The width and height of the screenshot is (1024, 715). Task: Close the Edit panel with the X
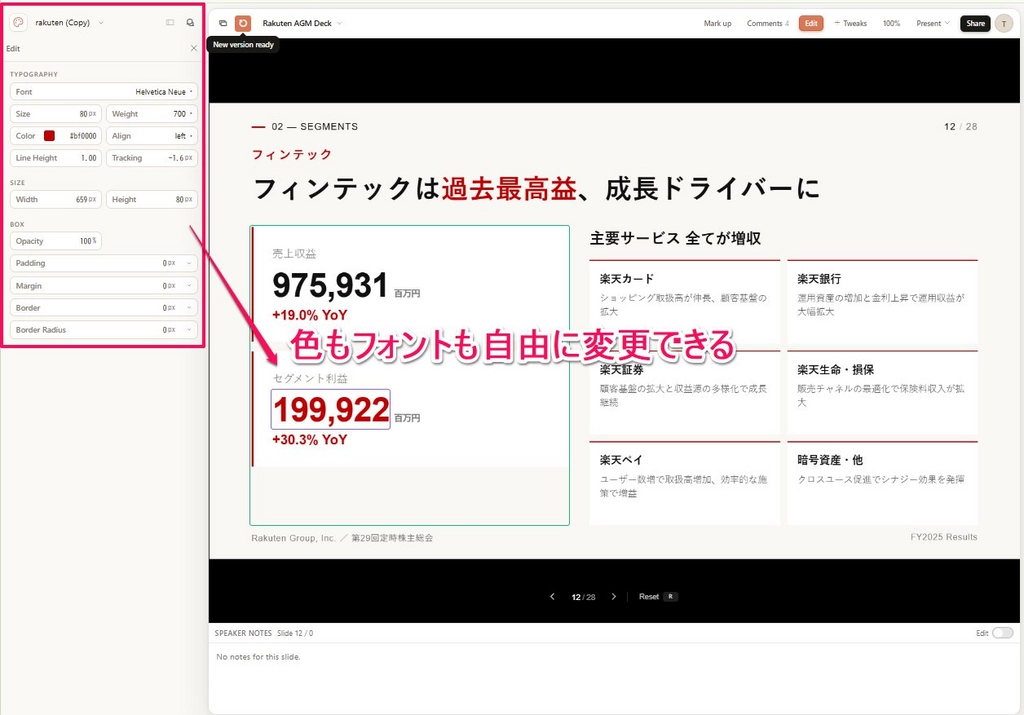pos(193,48)
